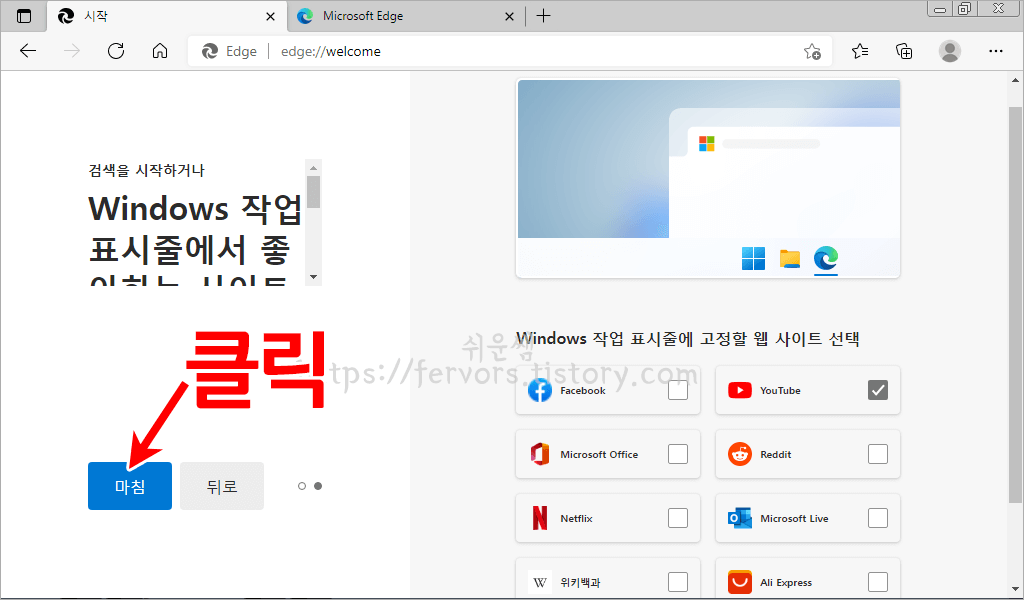Open the Collections icon
1024x600 pixels.
coord(904,51)
